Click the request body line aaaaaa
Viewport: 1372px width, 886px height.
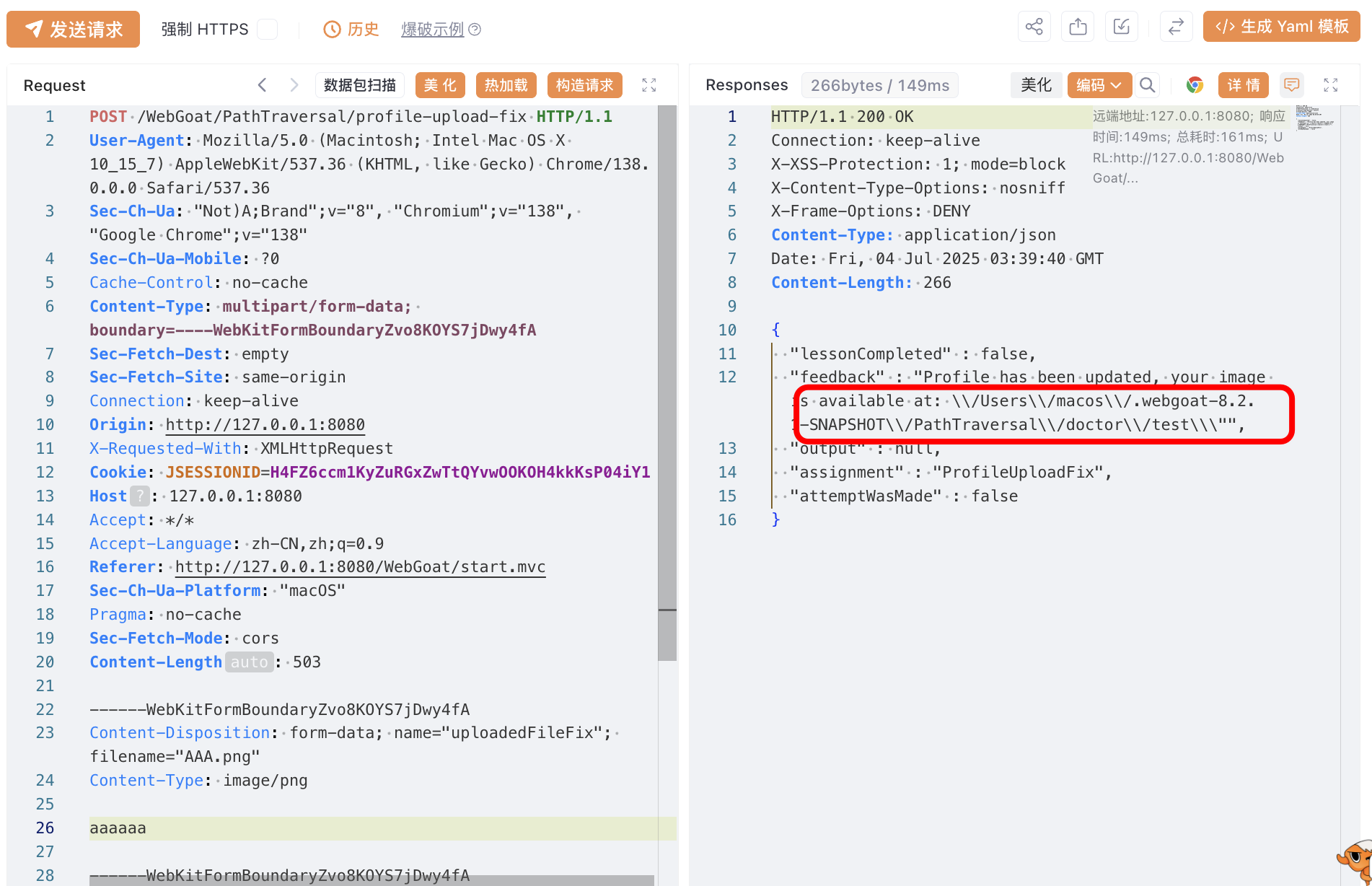click(x=118, y=828)
